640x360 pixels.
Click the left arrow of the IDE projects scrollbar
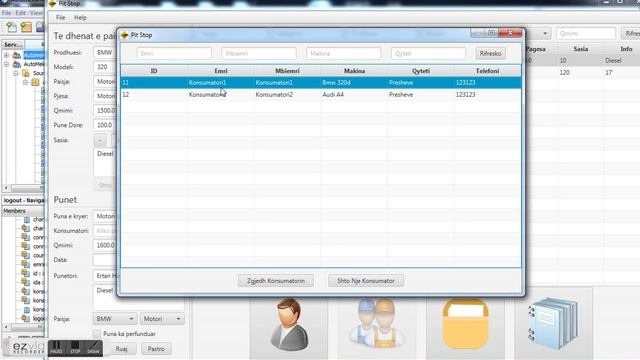click(x=6, y=187)
